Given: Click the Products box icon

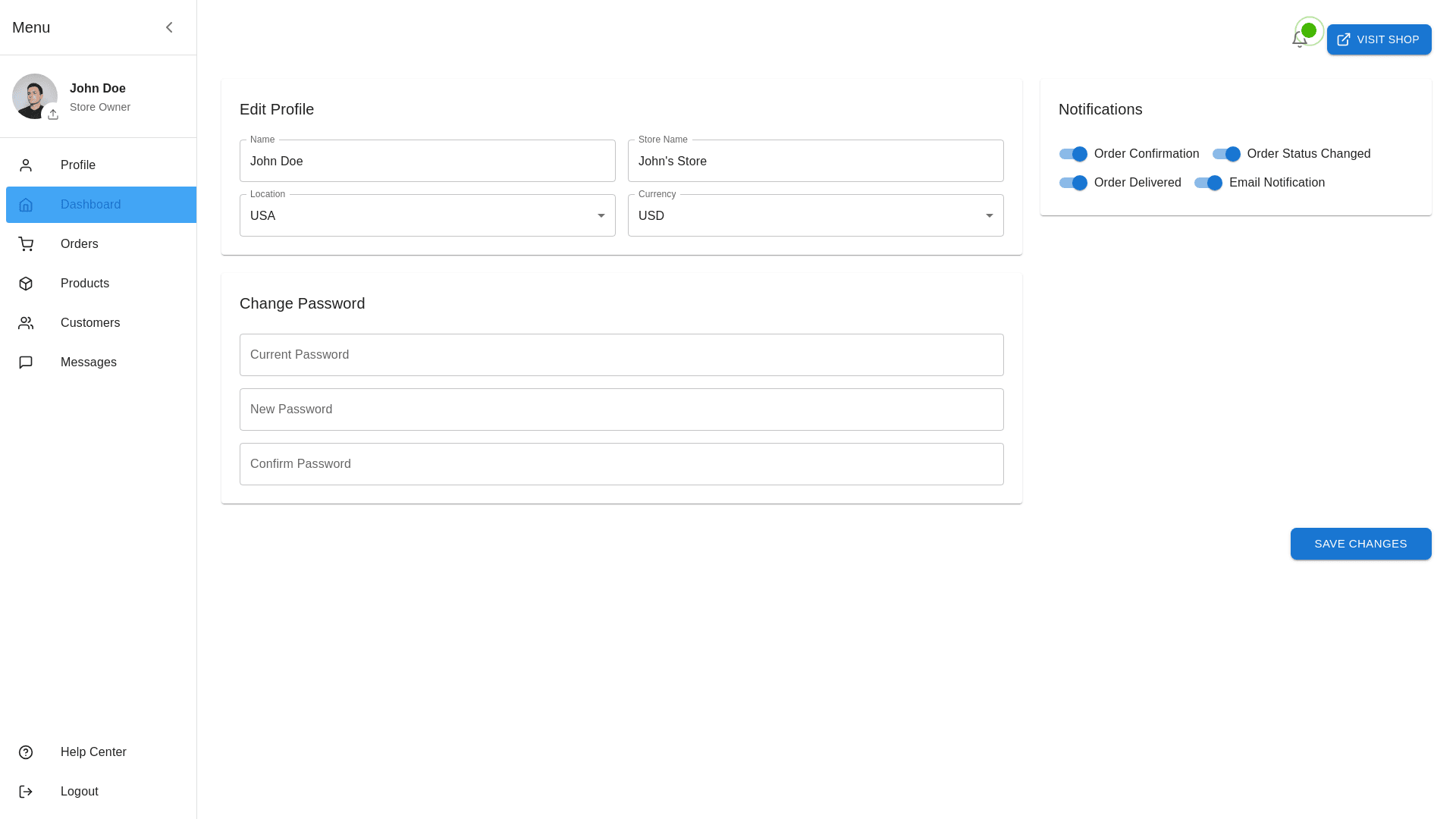Looking at the screenshot, I should (27, 284).
